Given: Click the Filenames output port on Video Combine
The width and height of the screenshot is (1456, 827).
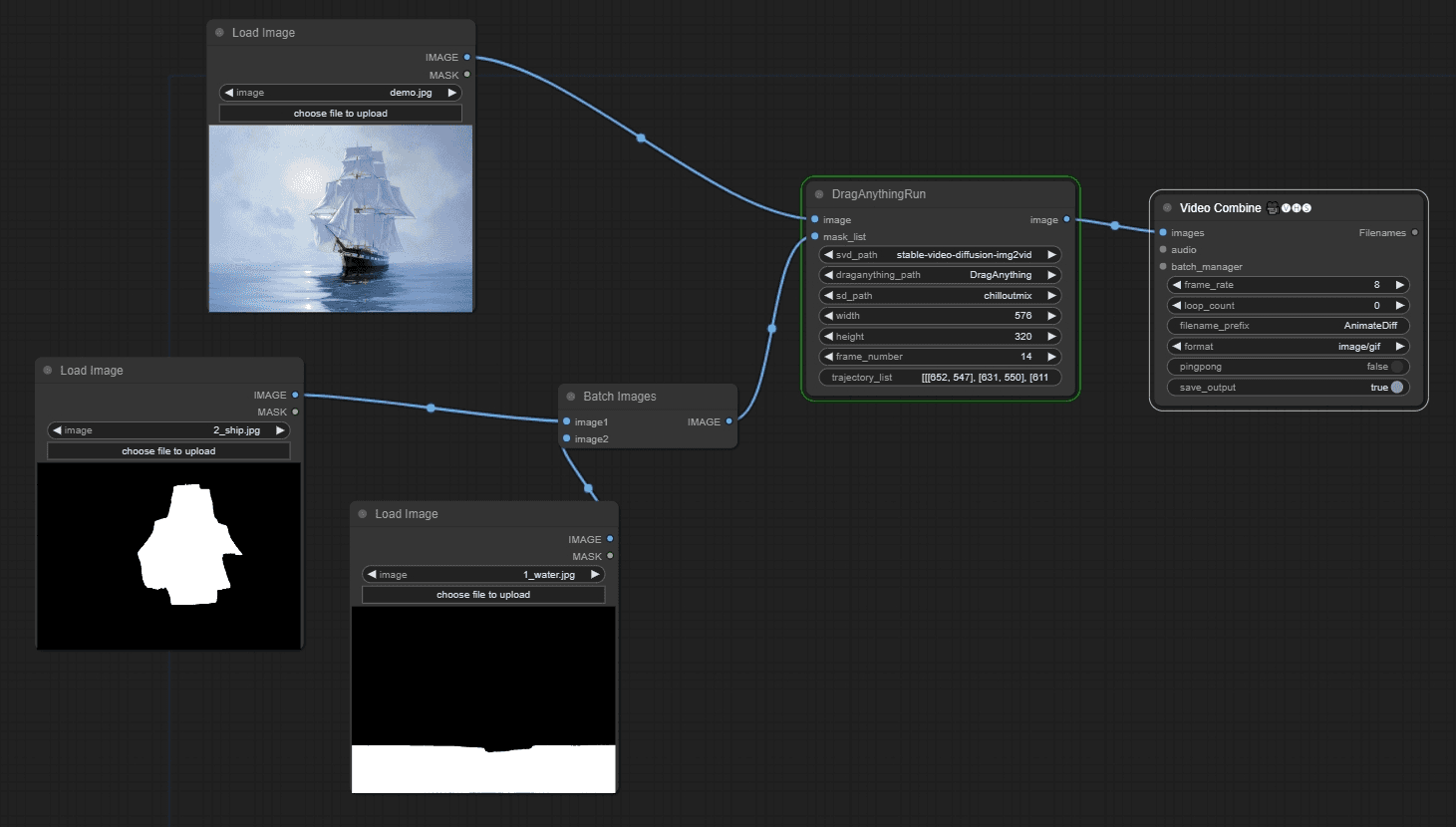Looking at the screenshot, I should click(x=1414, y=233).
